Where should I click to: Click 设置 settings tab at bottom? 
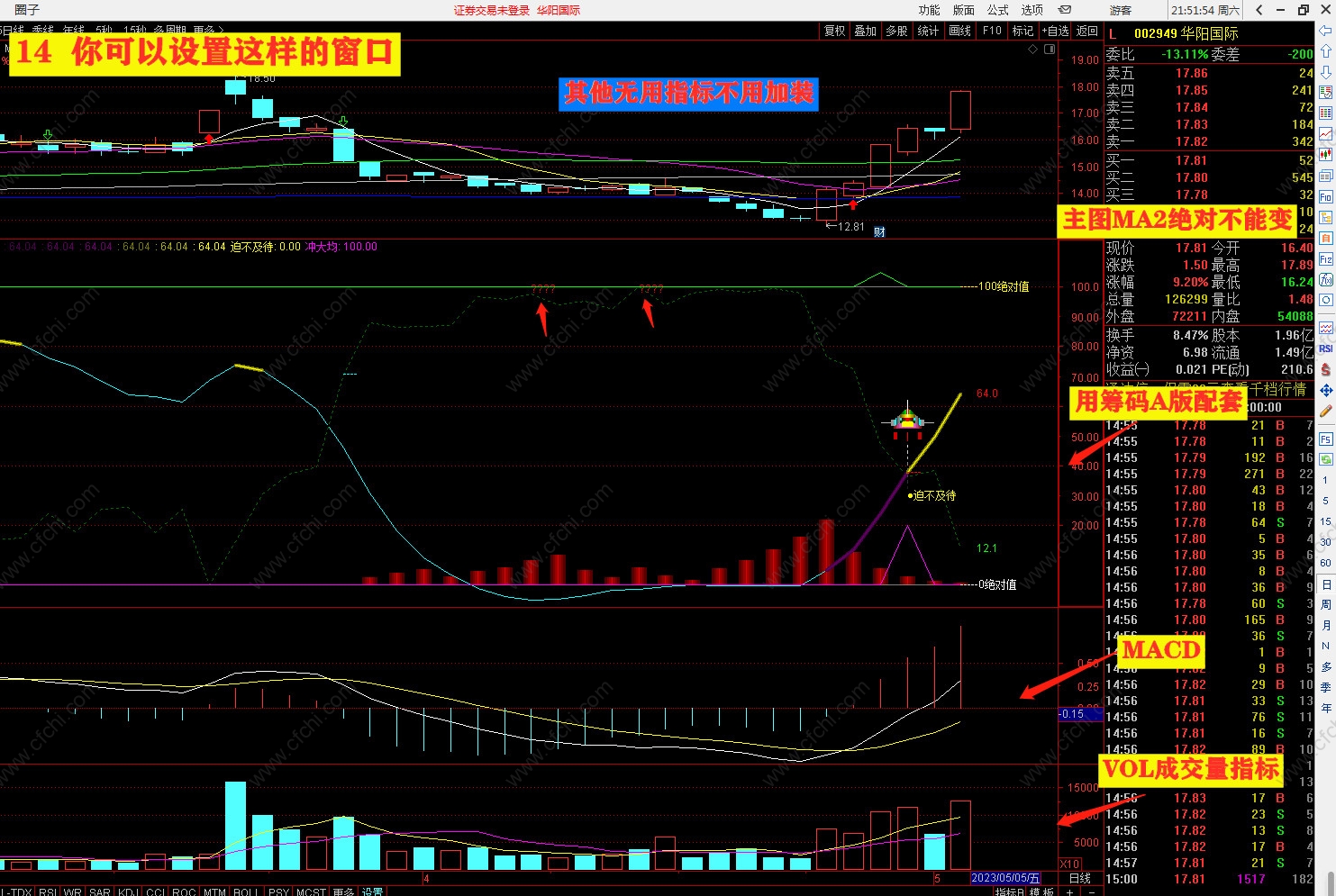point(372,891)
